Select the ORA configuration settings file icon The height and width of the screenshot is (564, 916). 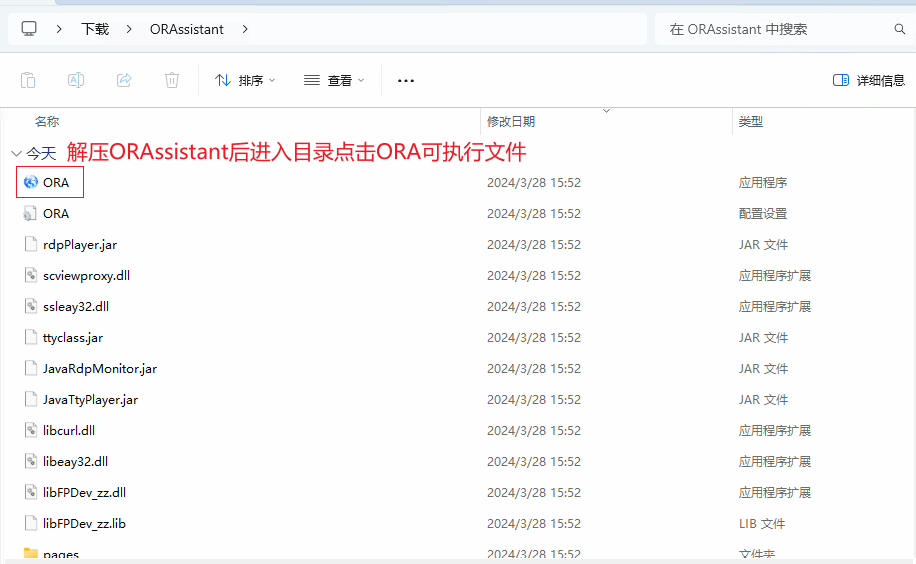(x=30, y=214)
